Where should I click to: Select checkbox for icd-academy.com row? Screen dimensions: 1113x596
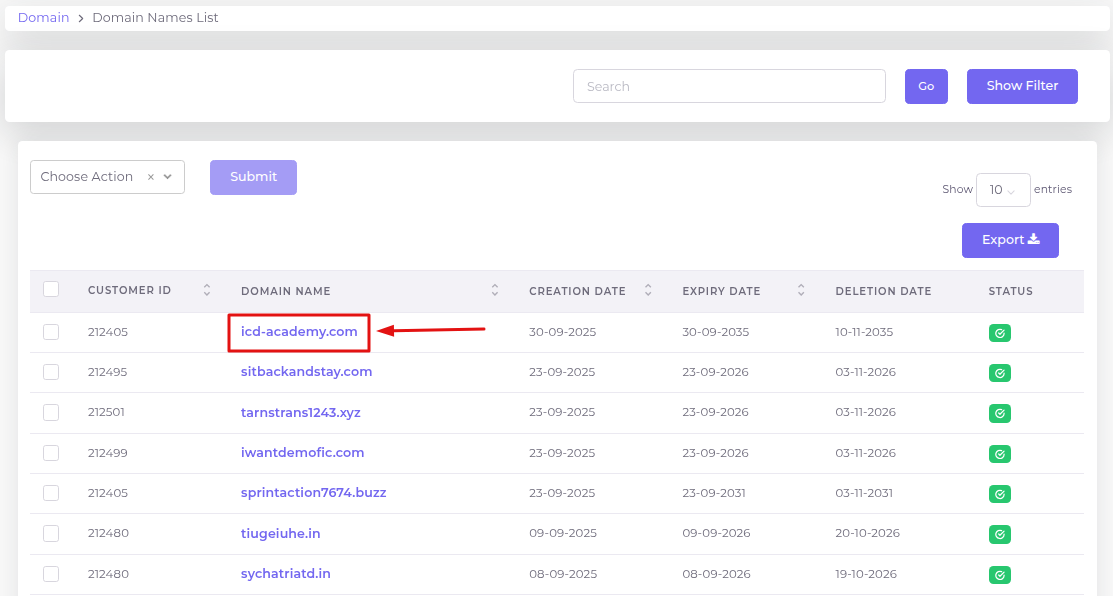coord(51,332)
